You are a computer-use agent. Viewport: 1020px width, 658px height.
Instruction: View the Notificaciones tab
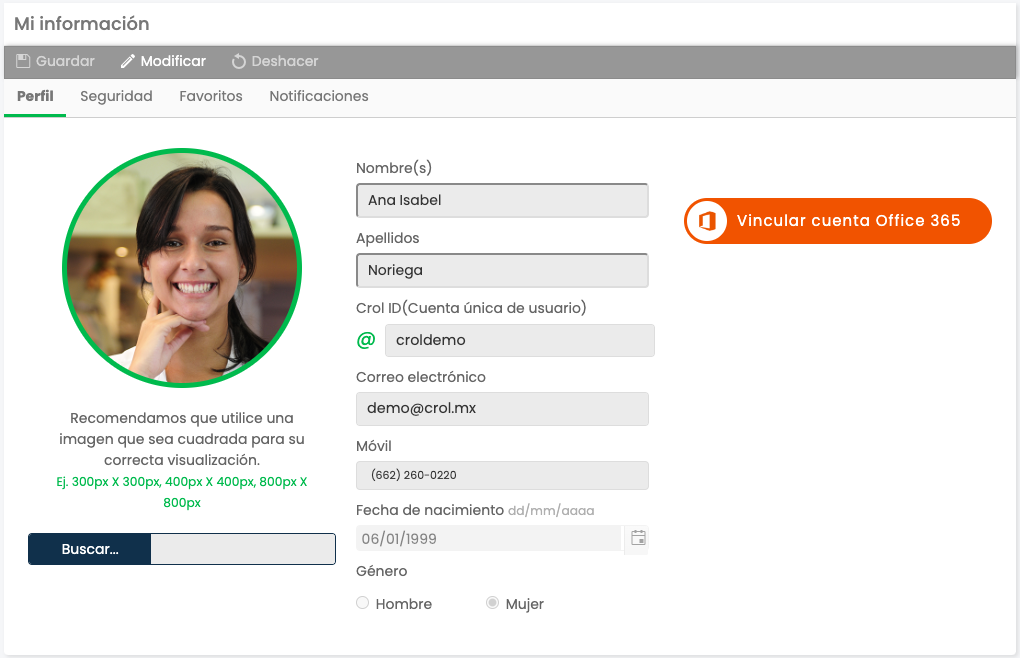click(x=319, y=96)
